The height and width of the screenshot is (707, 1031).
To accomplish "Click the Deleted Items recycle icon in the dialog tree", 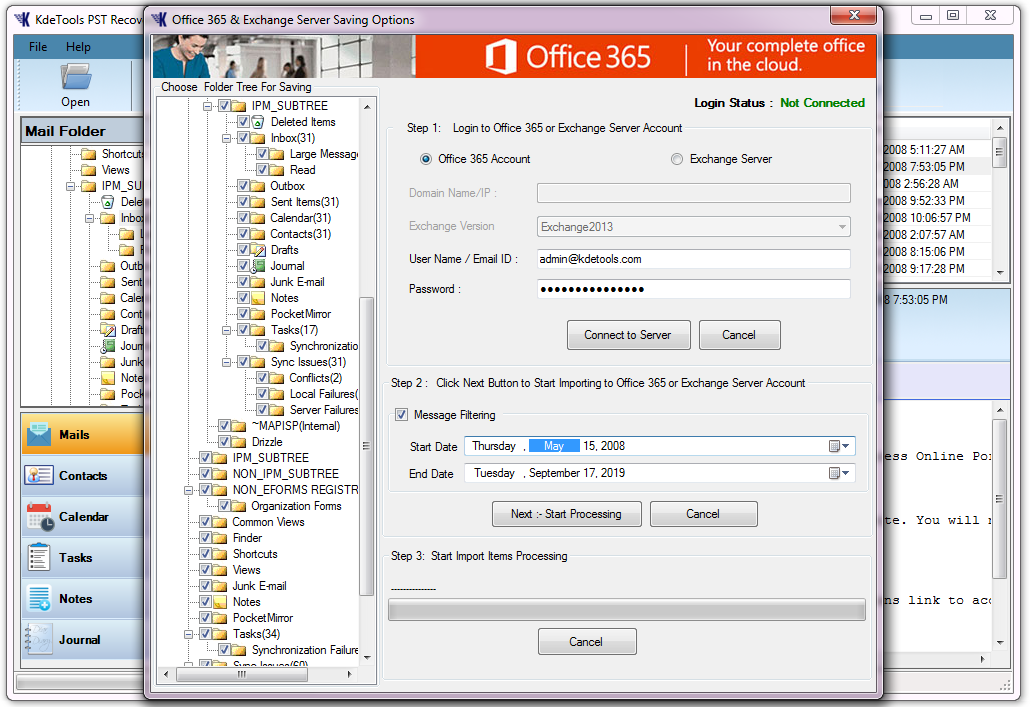I will (258, 122).
